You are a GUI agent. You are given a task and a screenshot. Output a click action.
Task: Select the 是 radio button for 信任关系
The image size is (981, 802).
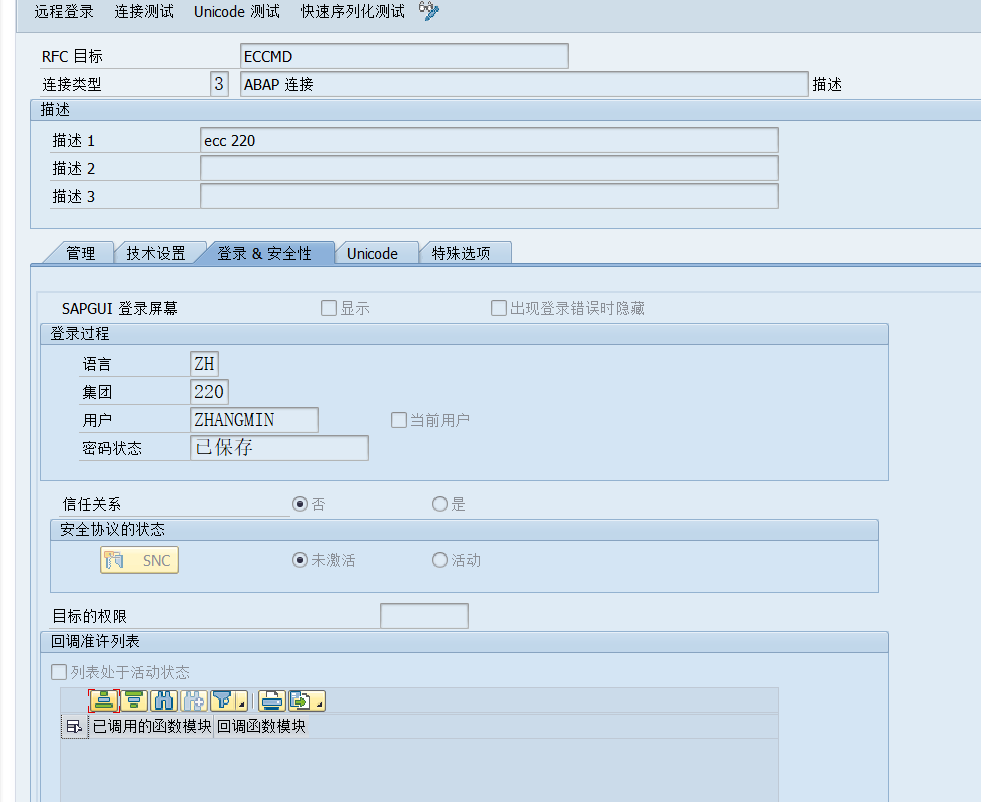[x=439, y=504]
